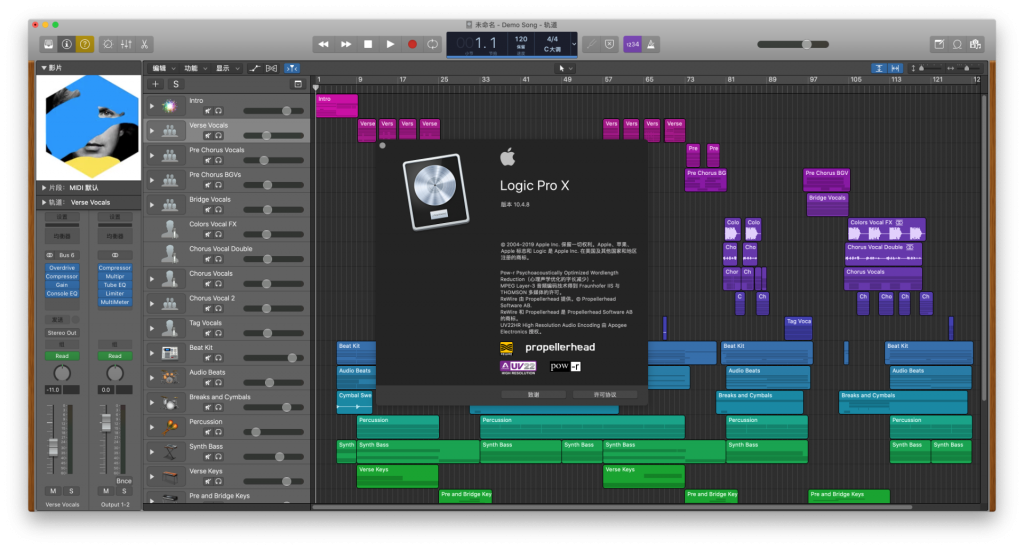The height and width of the screenshot is (549, 1024).
Task: Click the Intro track colorful icon
Action: (x=170, y=106)
